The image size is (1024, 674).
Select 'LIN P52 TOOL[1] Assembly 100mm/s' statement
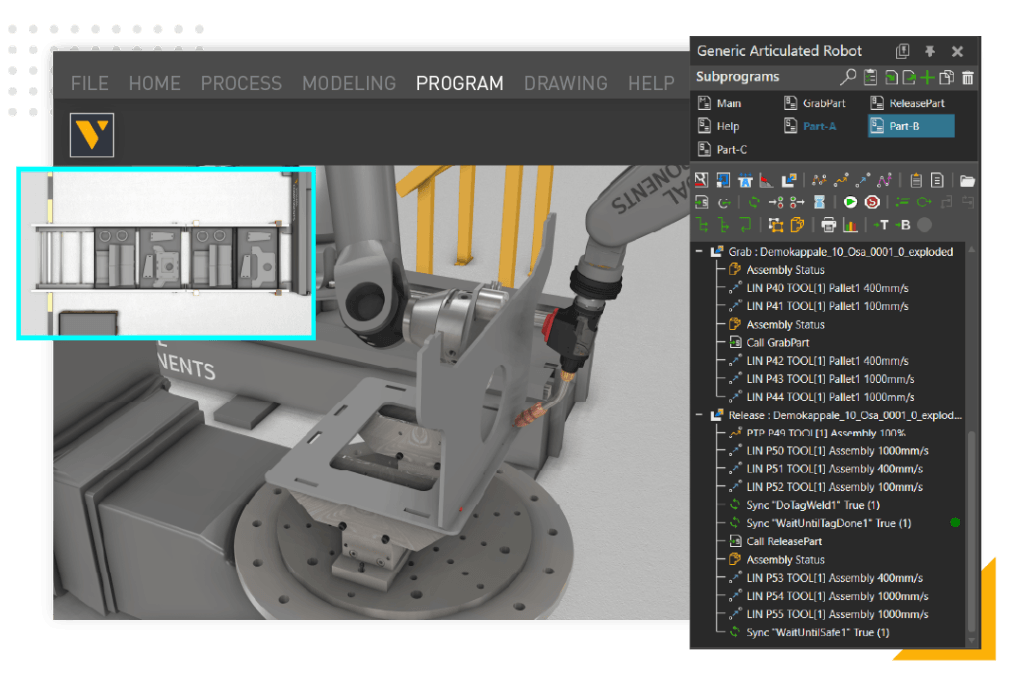(x=826, y=487)
